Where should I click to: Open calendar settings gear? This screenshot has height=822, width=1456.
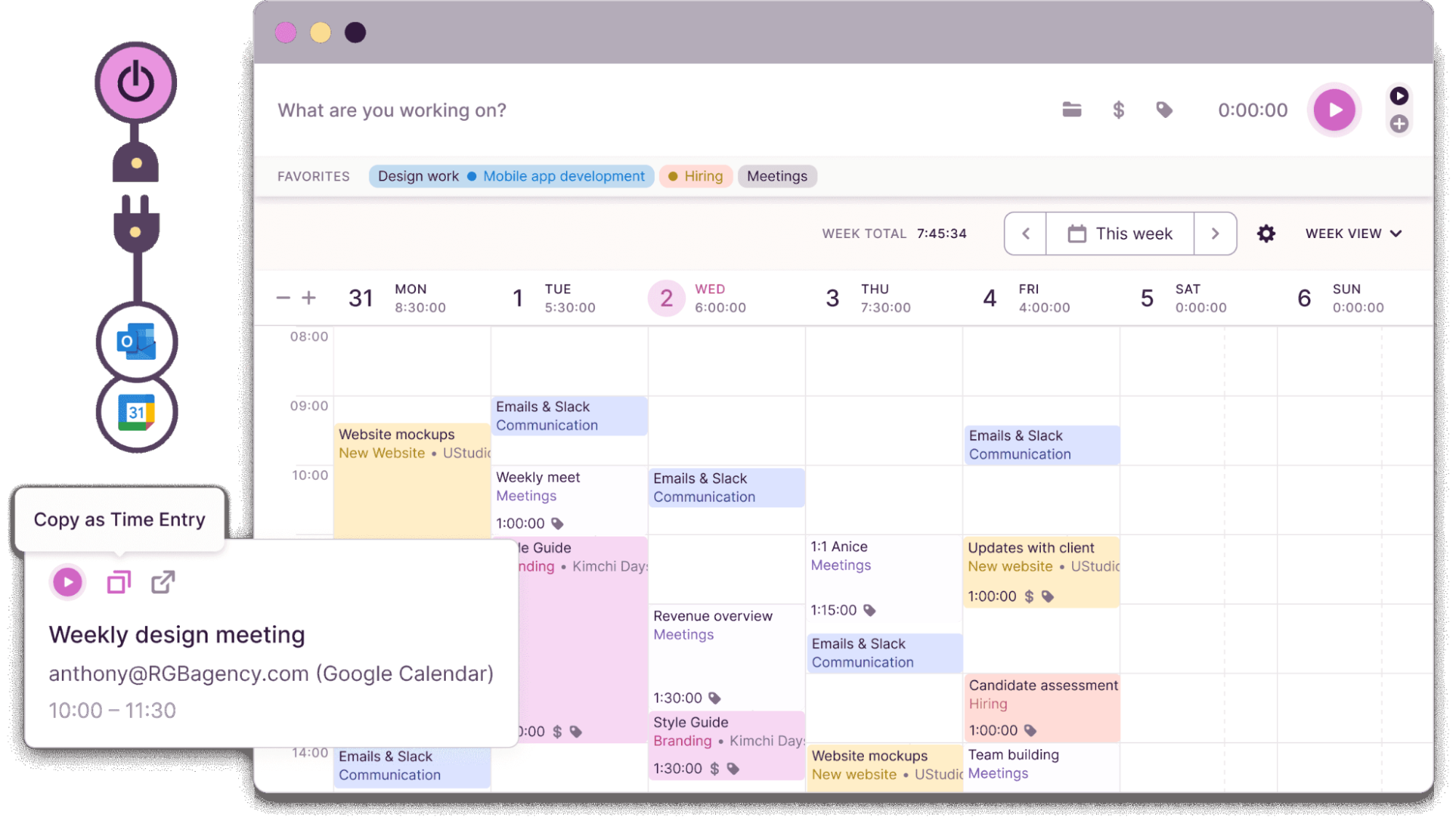[1266, 234]
